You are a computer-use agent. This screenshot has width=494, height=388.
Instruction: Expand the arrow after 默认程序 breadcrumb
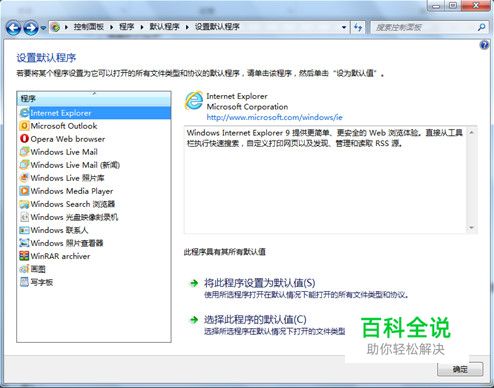pyautogui.click(x=187, y=27)
